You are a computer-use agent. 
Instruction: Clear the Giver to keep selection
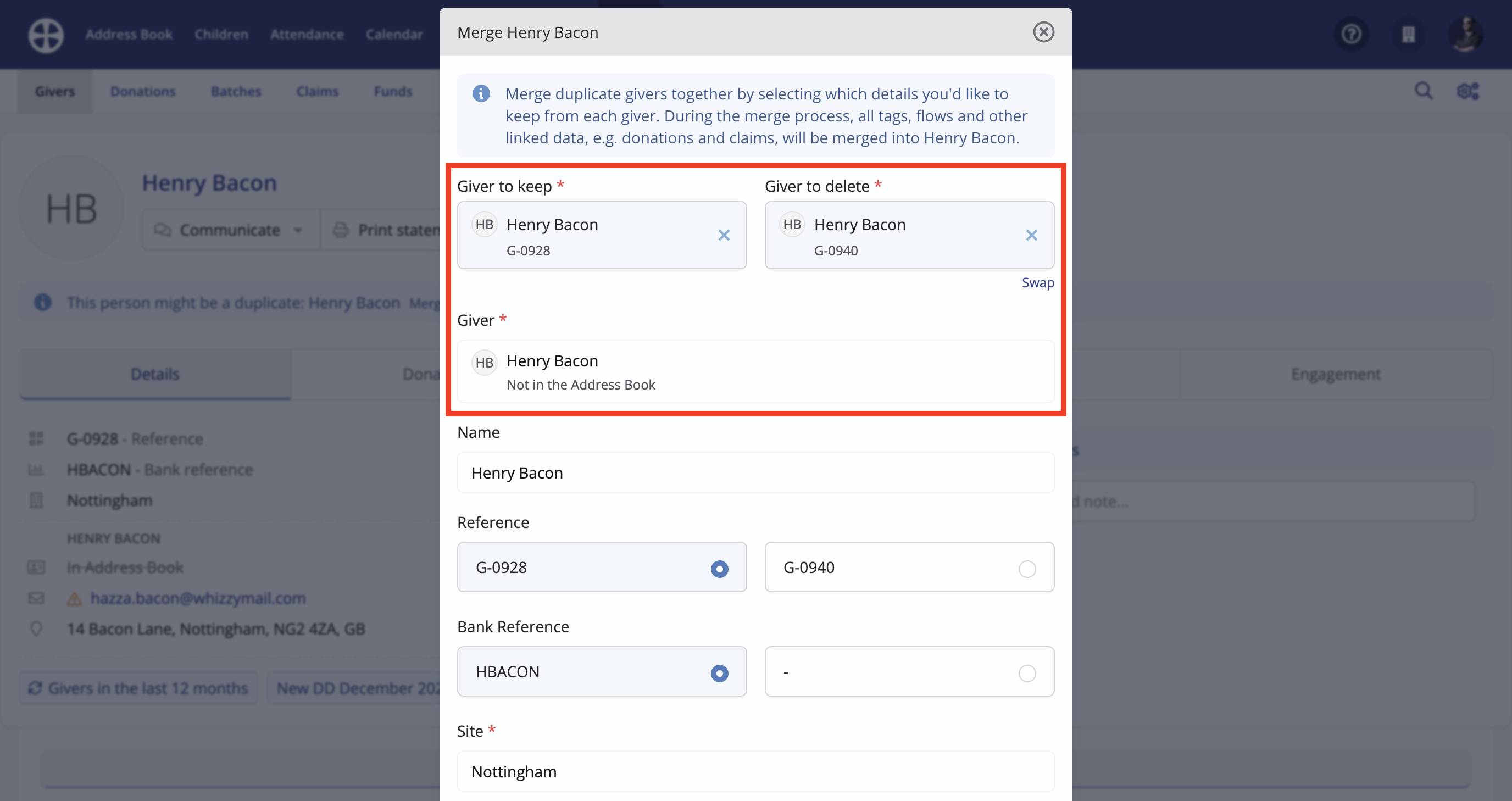point(724,235)
